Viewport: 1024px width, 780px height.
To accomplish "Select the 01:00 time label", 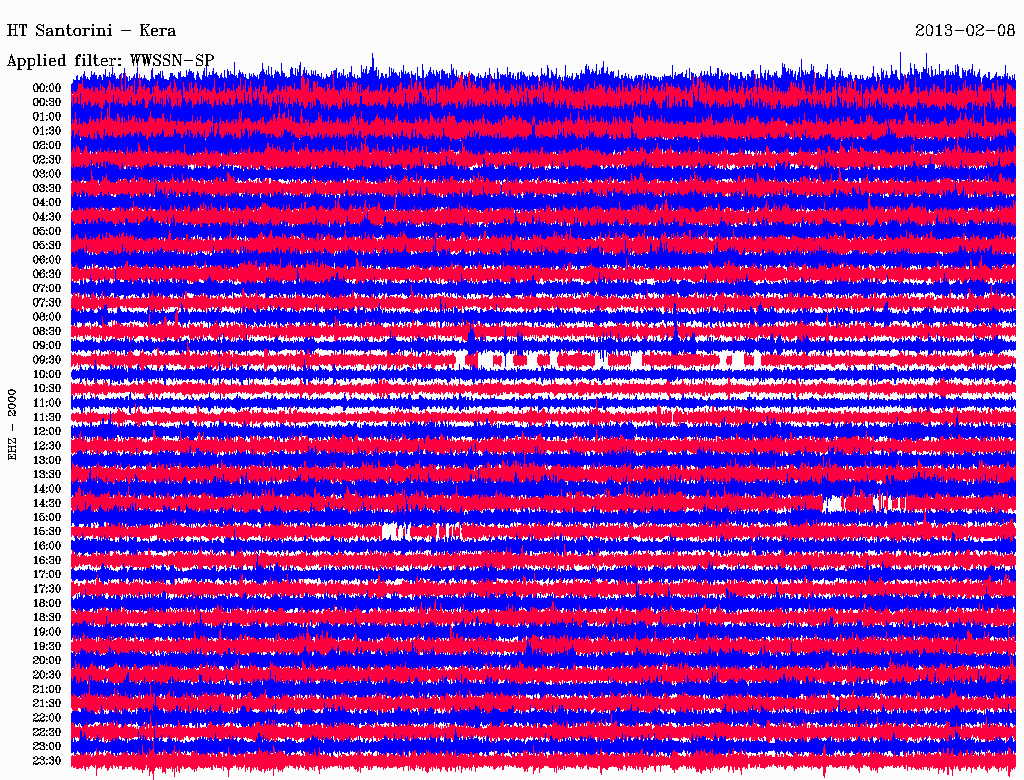I will click(47, 117).
